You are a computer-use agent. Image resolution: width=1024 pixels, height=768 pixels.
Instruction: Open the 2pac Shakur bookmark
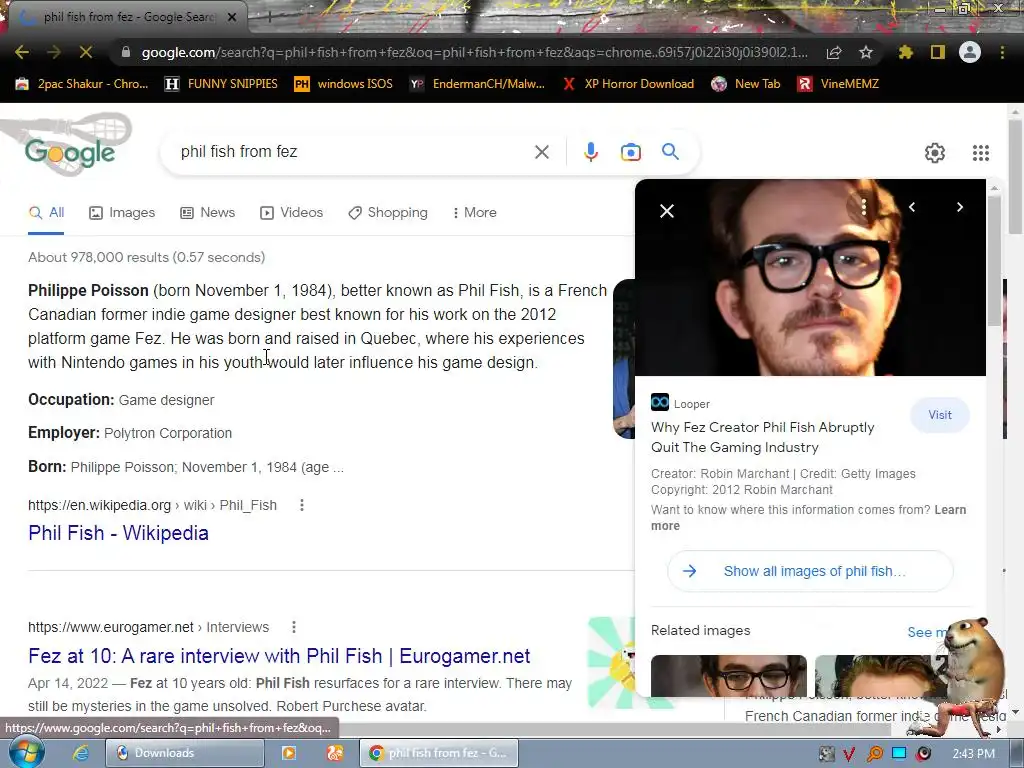(82, 84)
